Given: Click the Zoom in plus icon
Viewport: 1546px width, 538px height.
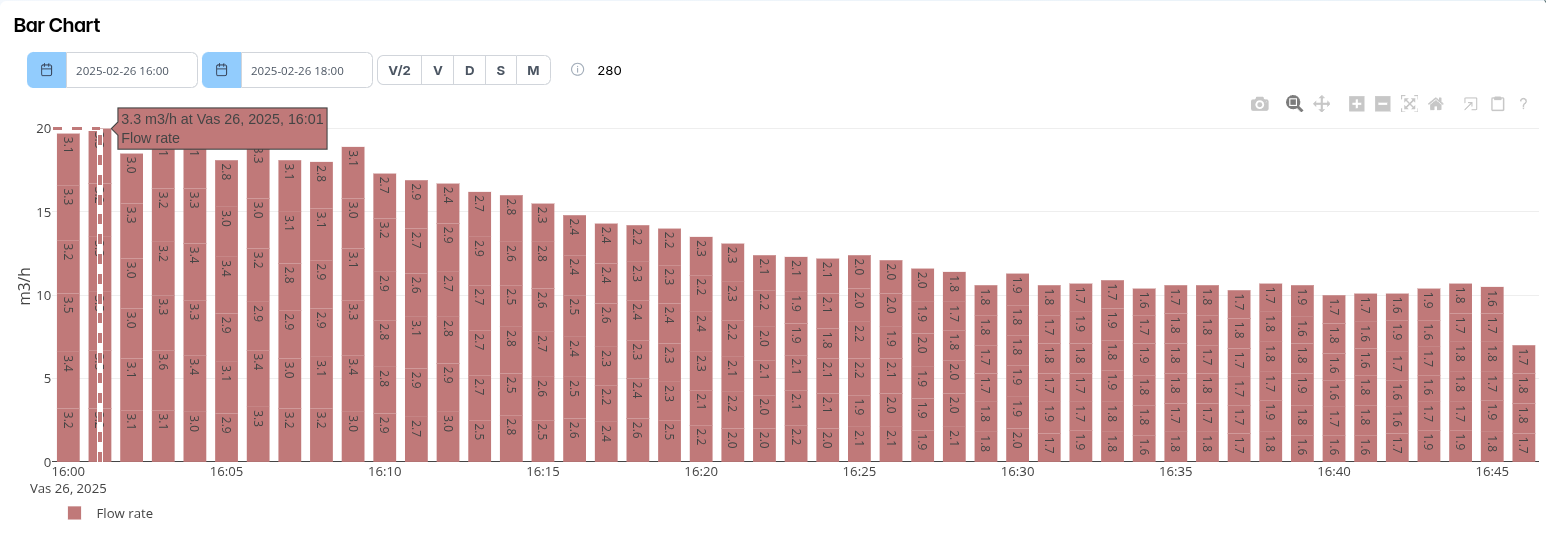Looking at the screenshot, I should tap(1356, 104).
